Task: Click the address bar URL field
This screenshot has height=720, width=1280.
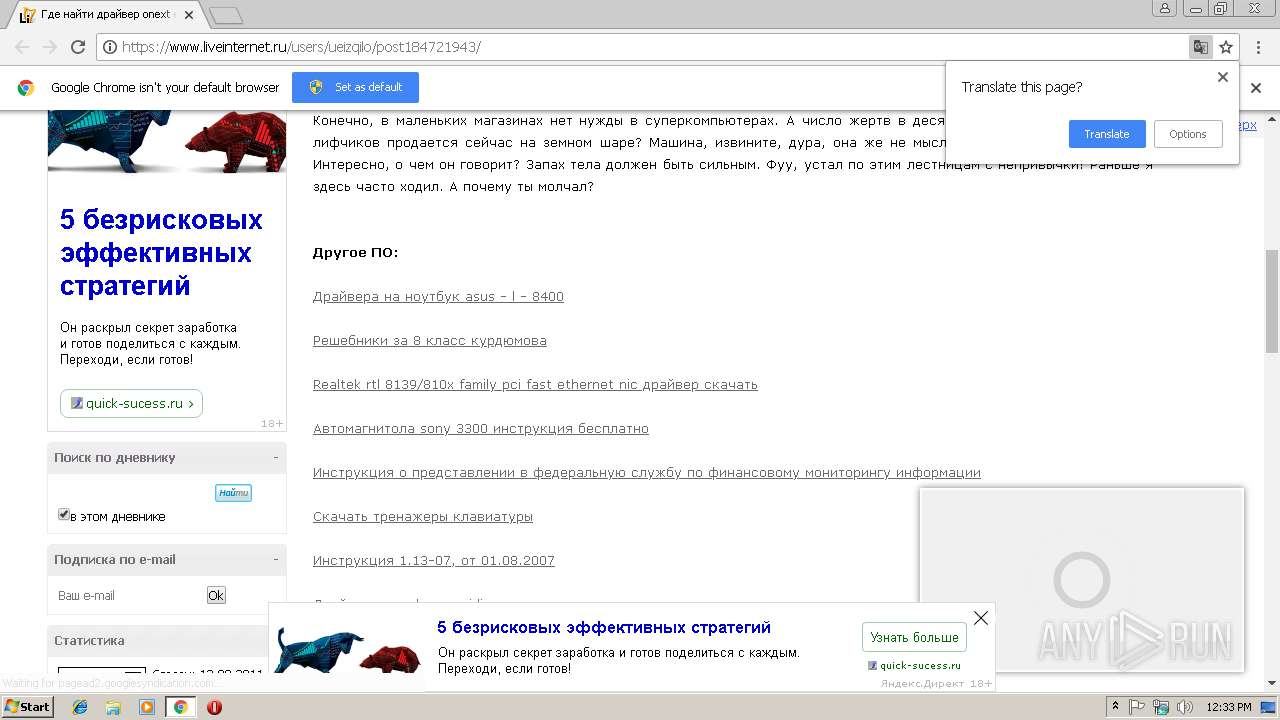Action: point(640,47)
